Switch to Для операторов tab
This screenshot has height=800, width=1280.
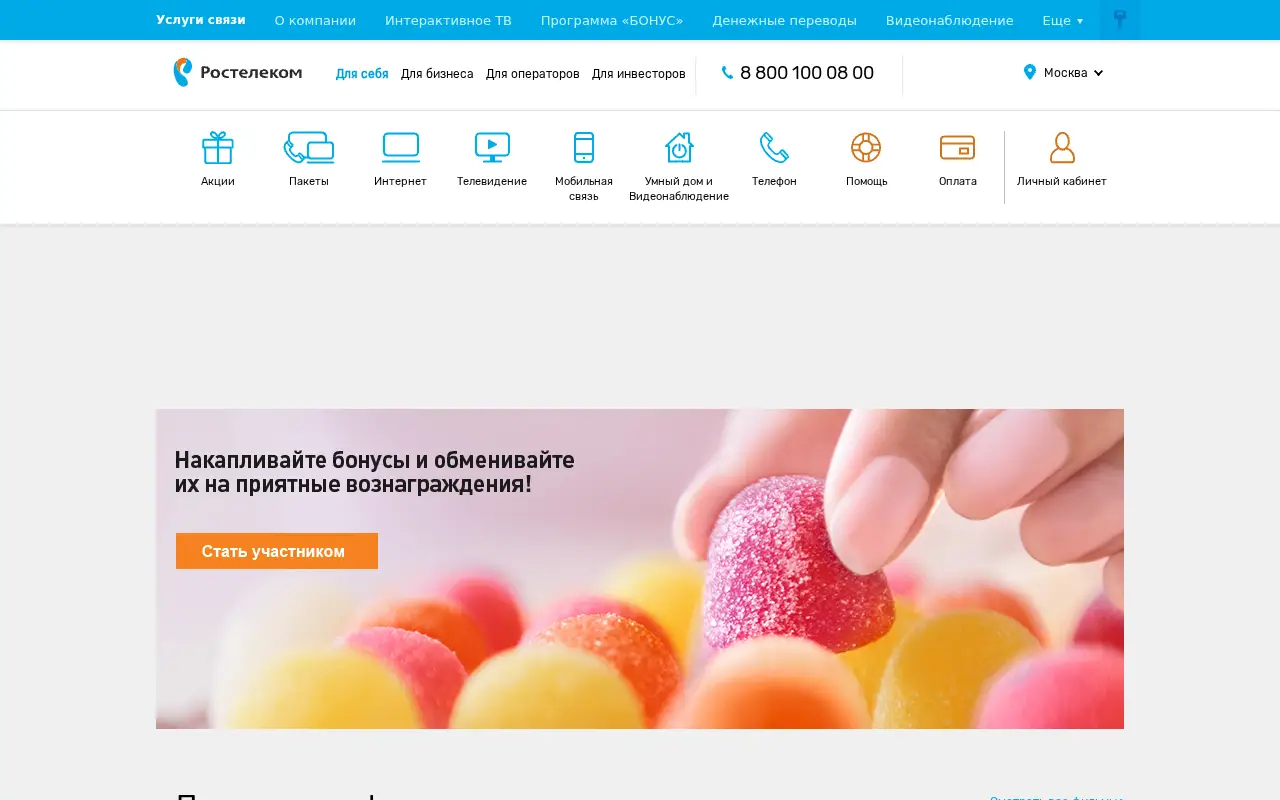tap(533, 74)
